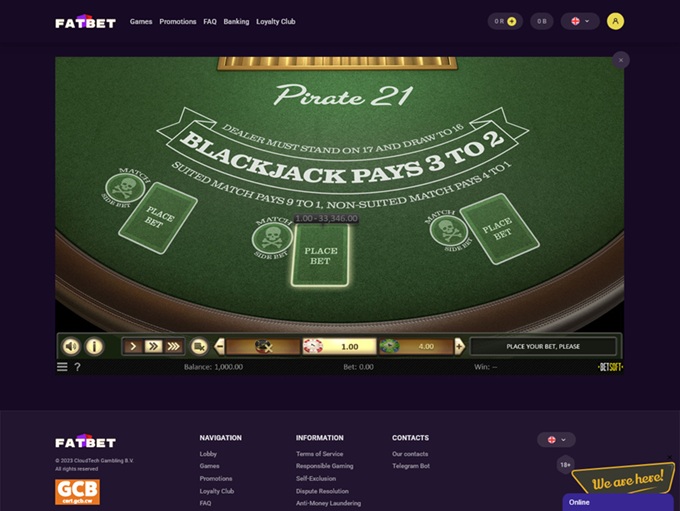Decrease chip value with minus arrow
Image resolution: width=680 pixels, height=511 pixels.
tap(219, 346)
